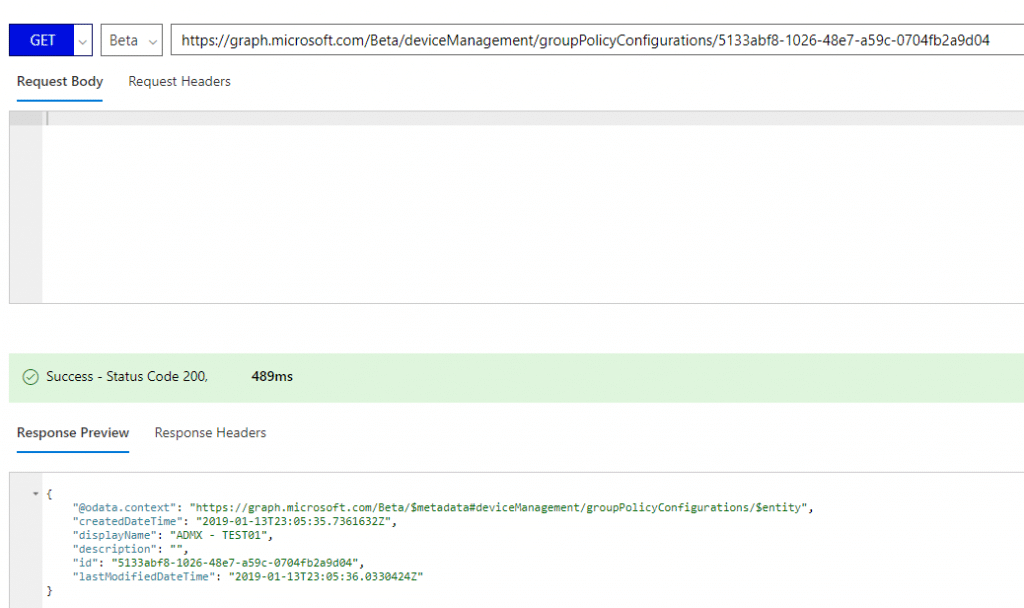Click the id value 5133abf8 in response

(235, 562)
